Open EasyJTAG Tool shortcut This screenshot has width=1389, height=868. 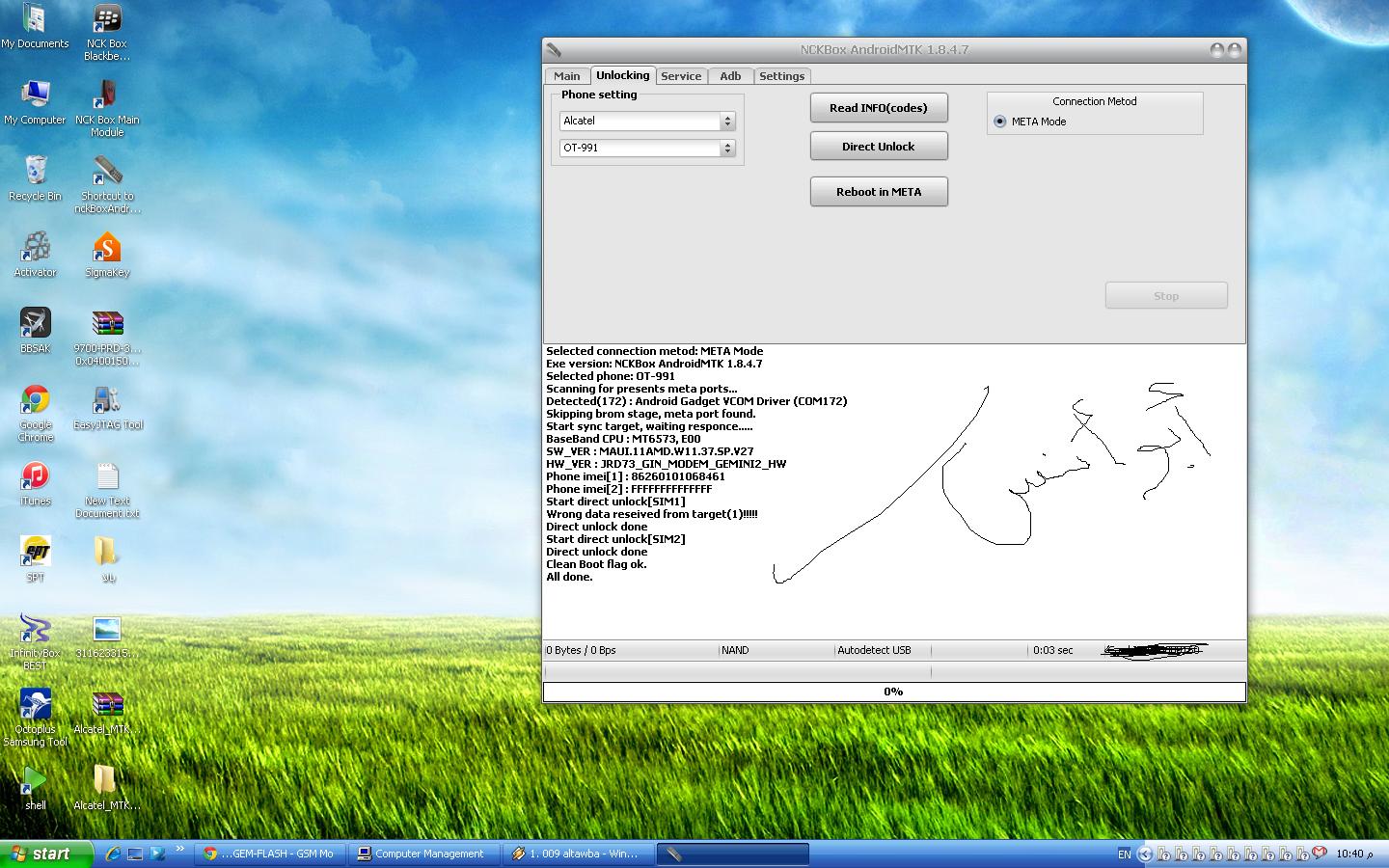coord(106,407)
